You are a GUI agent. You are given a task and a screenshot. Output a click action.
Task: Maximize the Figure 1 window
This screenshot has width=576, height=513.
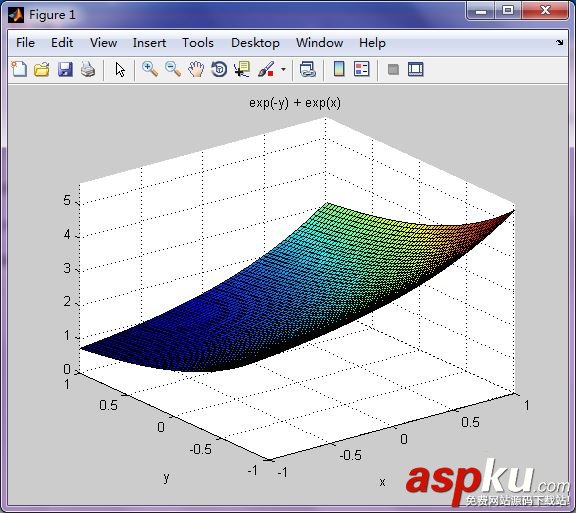[508, 10]
